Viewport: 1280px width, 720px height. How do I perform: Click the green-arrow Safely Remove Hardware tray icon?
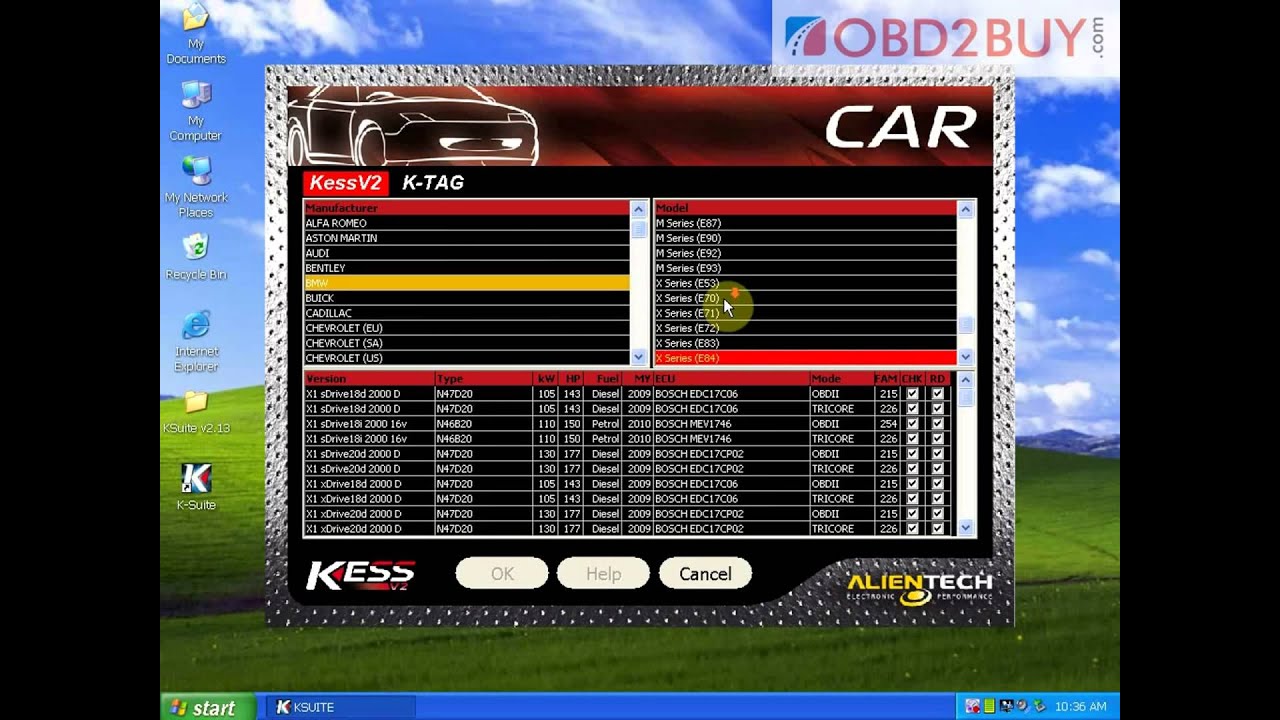(1039, 707)
